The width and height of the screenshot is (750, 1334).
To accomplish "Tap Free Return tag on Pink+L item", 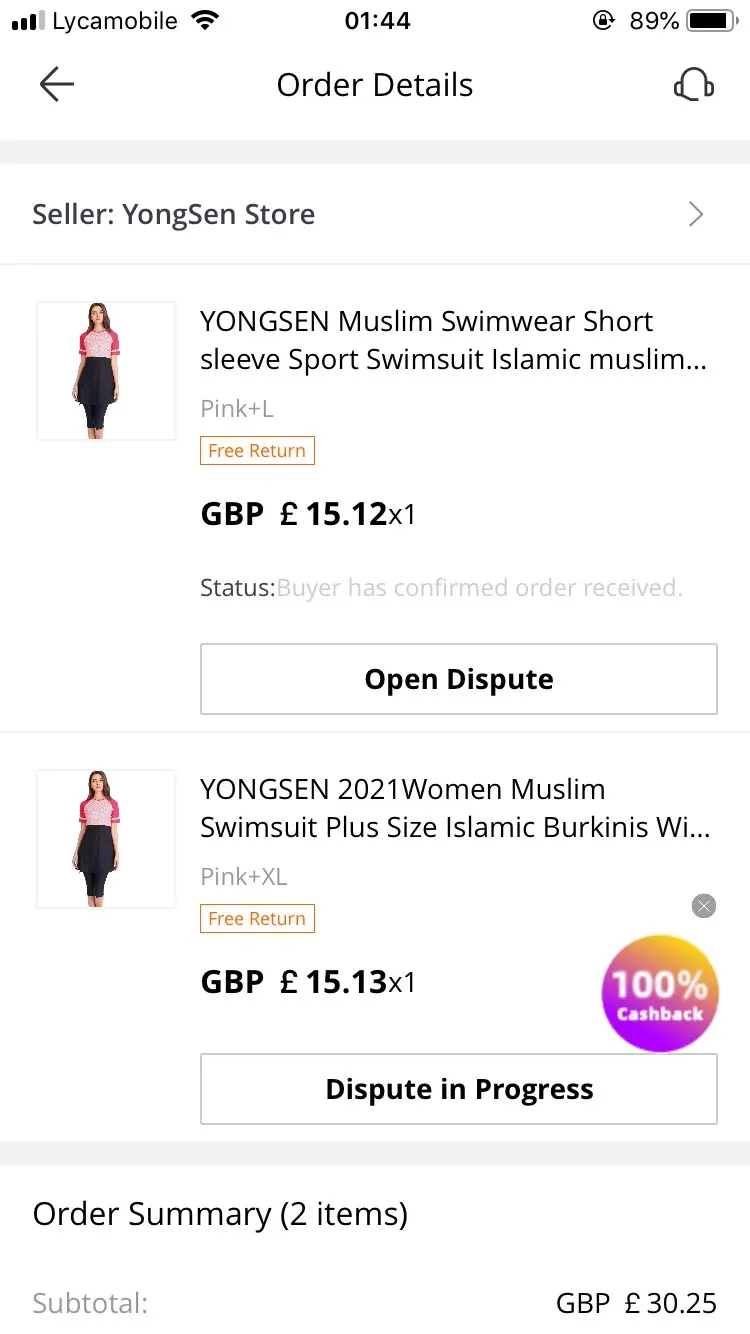I will [257, 451].
